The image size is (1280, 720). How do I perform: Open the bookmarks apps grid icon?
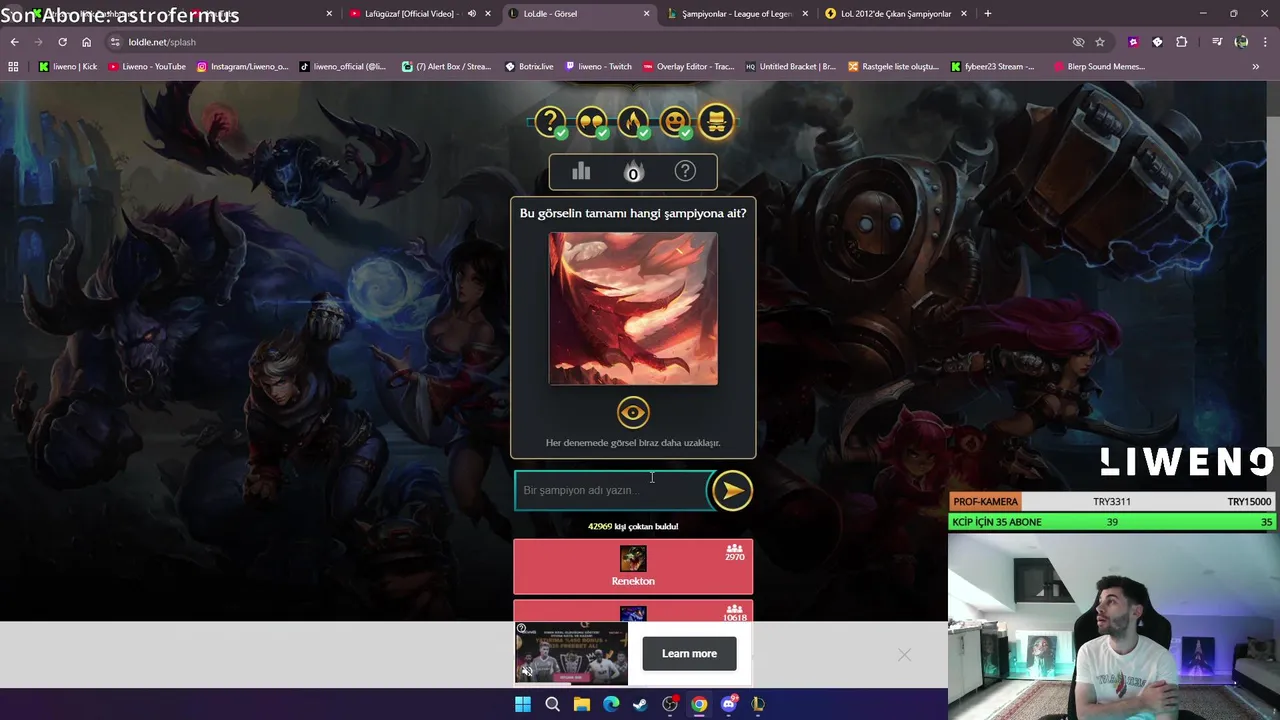click(x=13, y=67)
